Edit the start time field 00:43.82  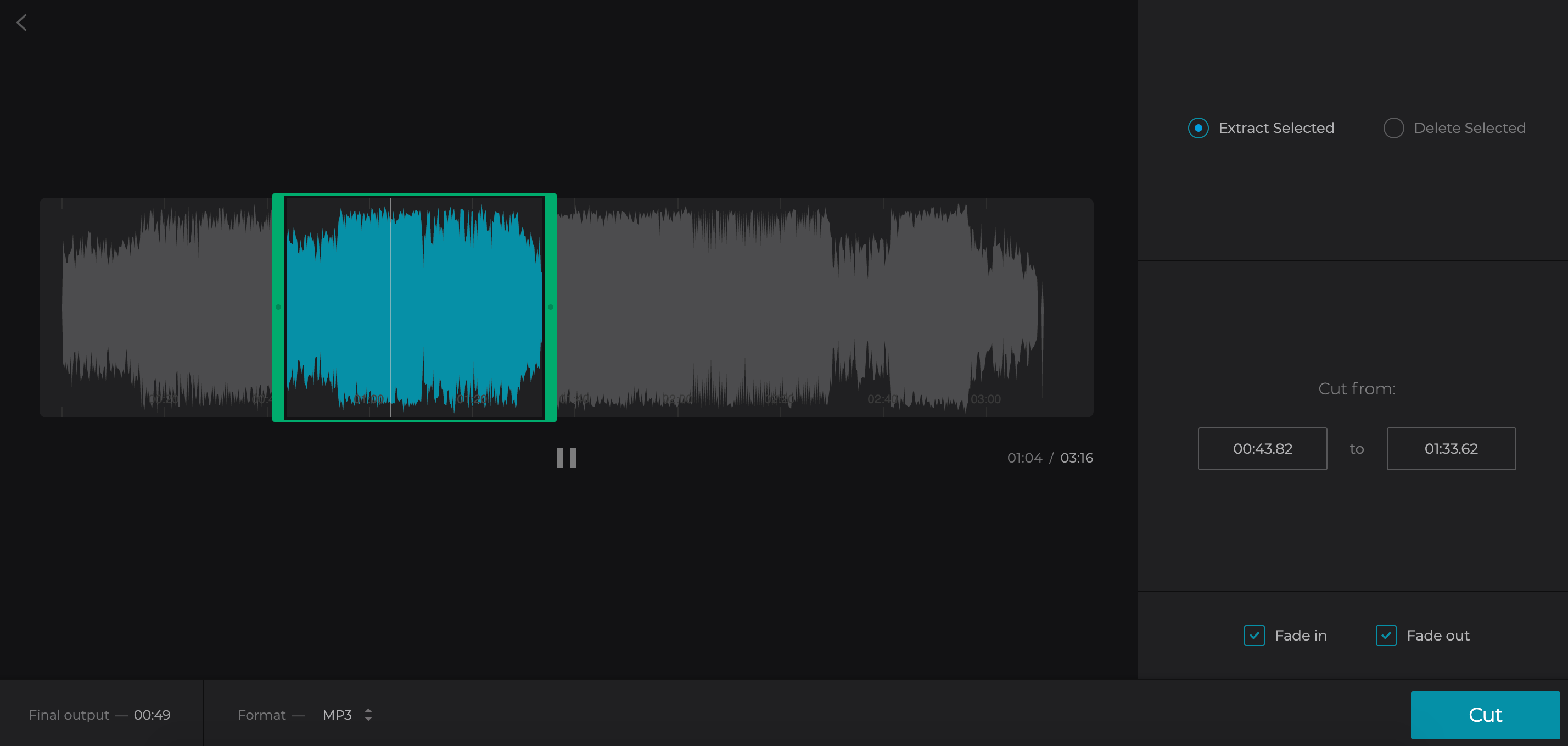[x=1262, y=449]
